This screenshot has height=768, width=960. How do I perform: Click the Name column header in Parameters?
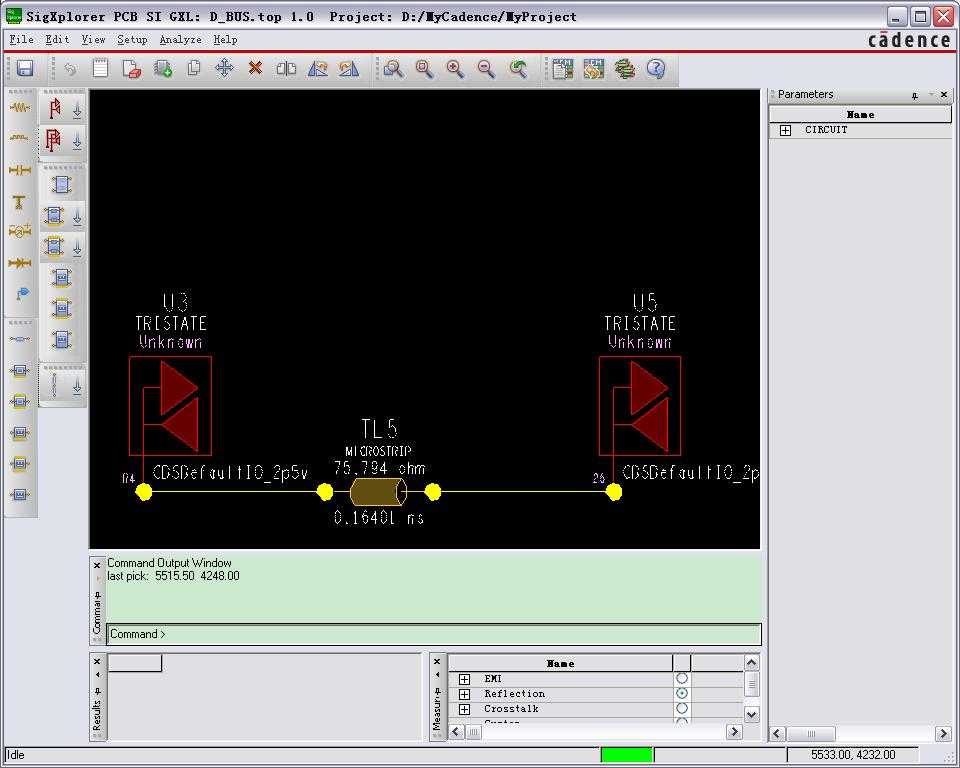coord(860,115)
